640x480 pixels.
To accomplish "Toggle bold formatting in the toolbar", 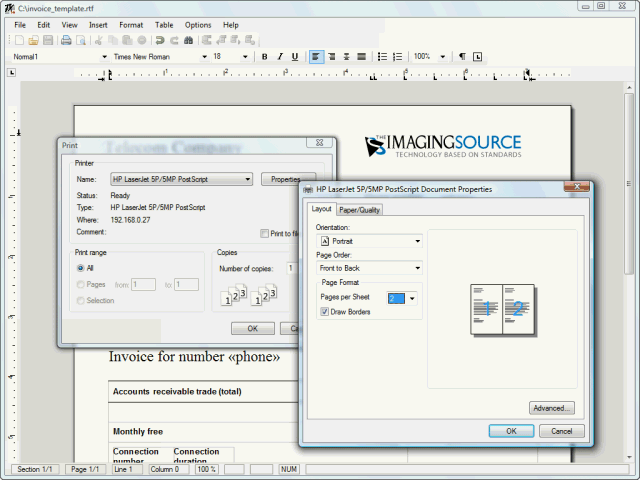I will (x=265, y=57).
